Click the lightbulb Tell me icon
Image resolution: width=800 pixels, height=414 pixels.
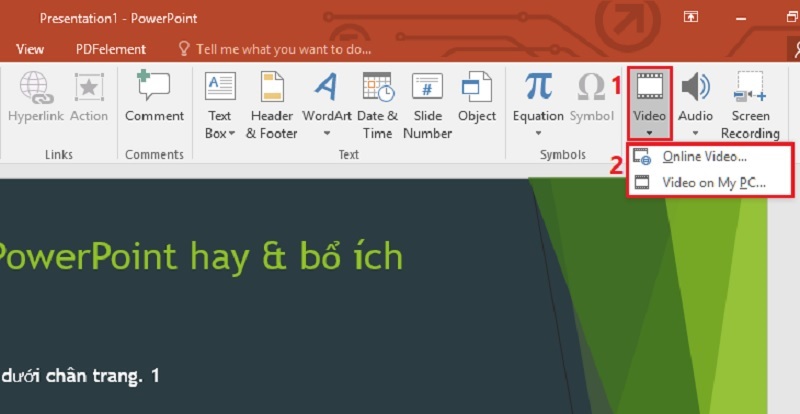[x=184, y=48]
